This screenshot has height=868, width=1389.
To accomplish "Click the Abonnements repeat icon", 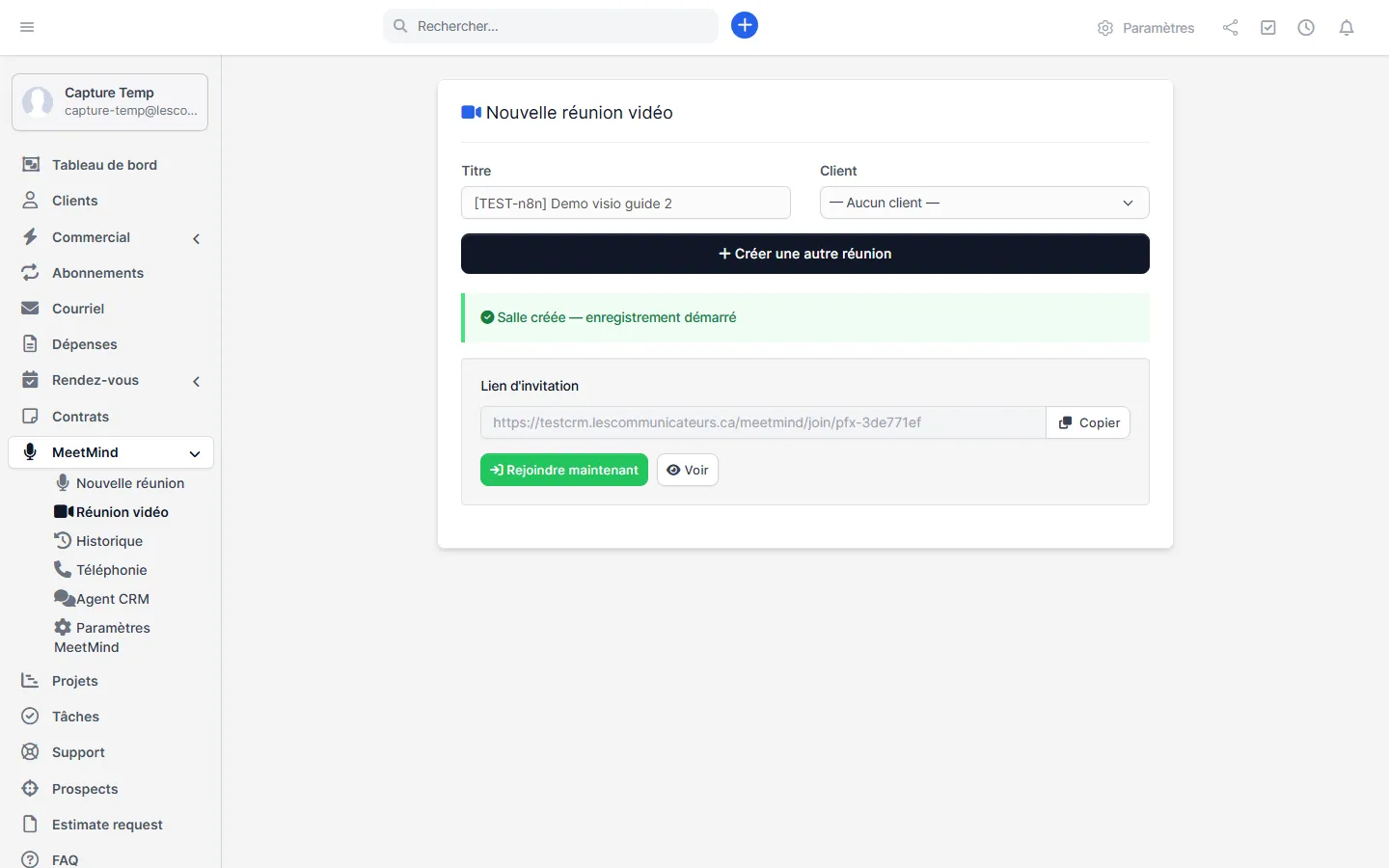I will click(x=31, y=273).
